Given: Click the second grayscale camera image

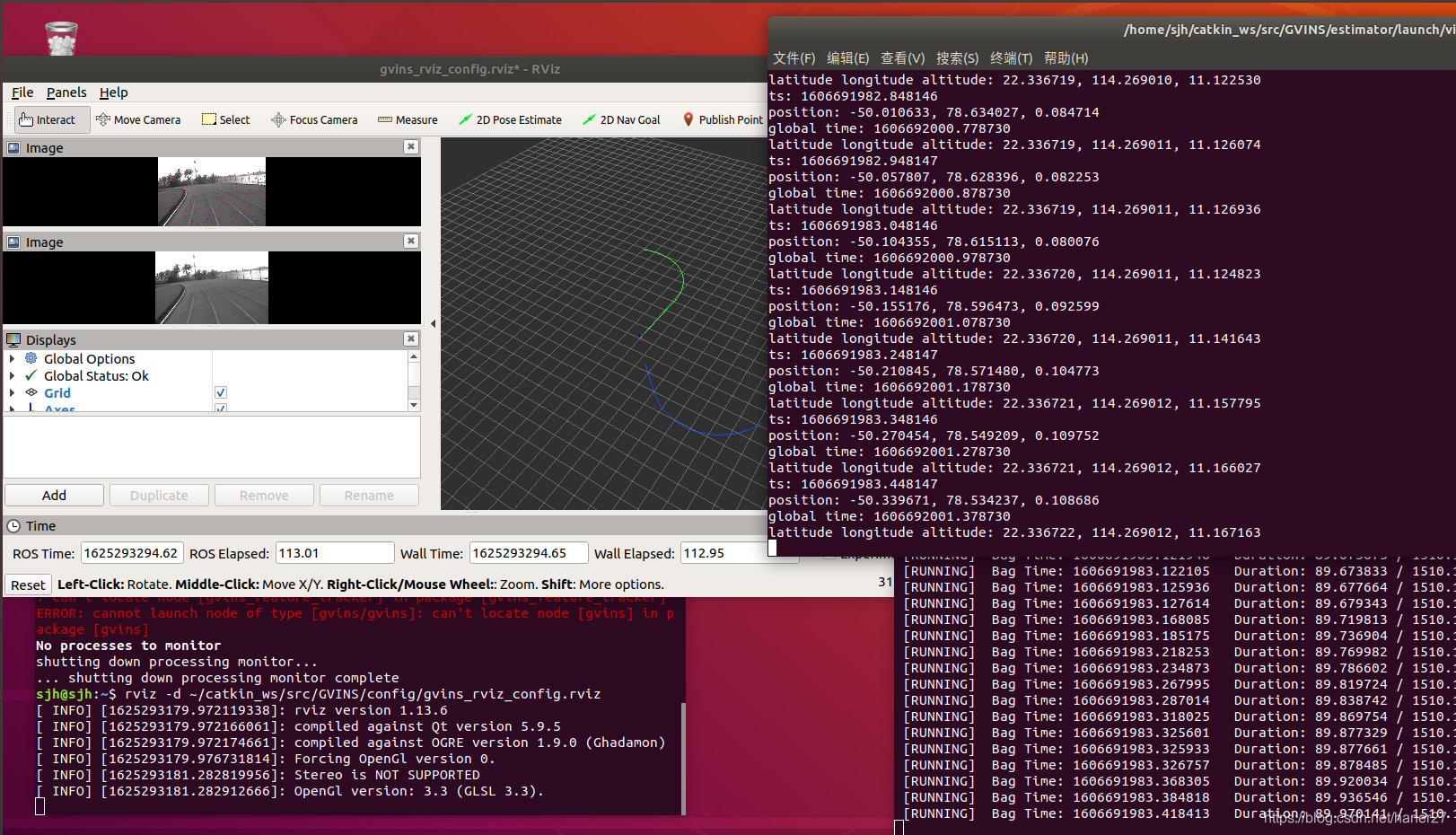Looking at the screenshot, I should tap(212, 287).
